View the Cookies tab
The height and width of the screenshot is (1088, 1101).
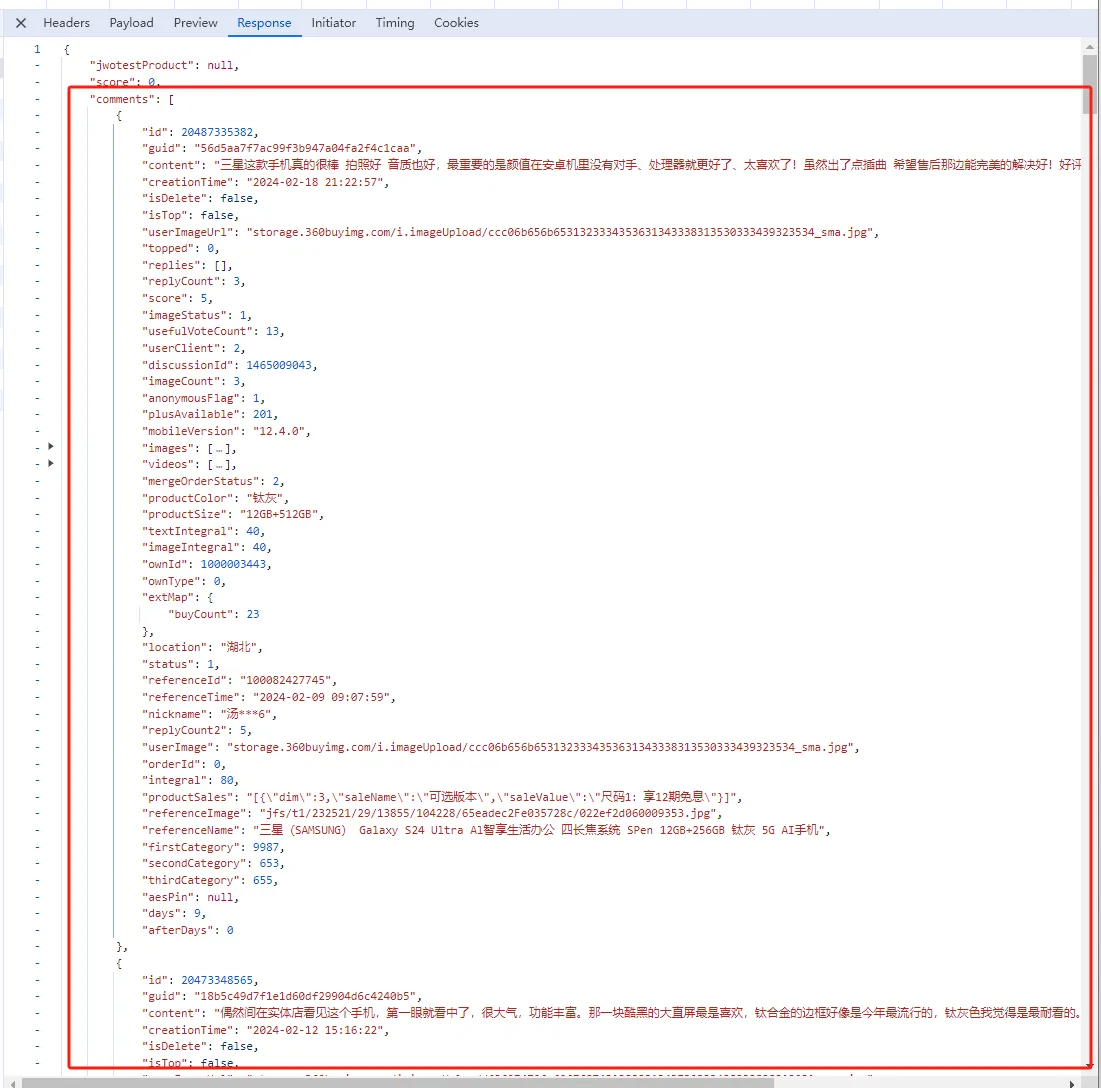456,23
